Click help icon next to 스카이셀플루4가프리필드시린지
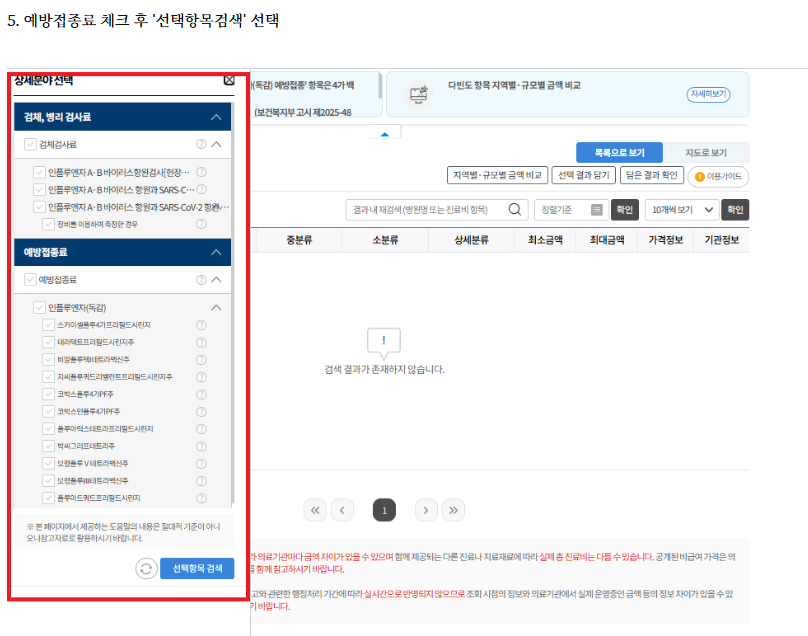Viewport: 808px width, 636px height. (x=201, y=325)
